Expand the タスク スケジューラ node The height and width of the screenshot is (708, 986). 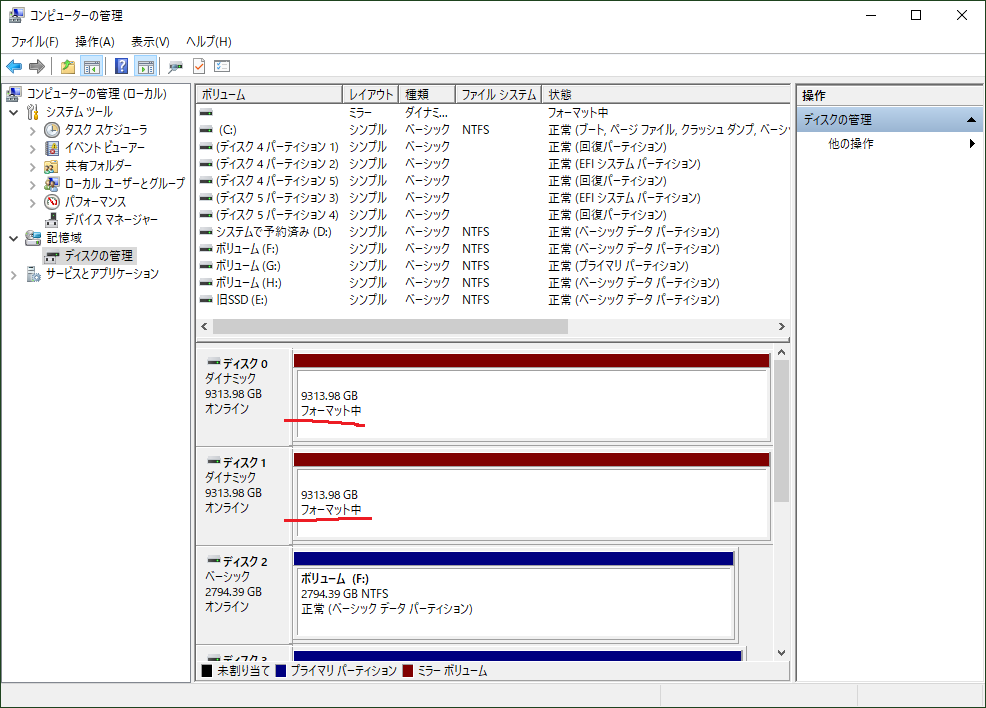click(32, 131)
